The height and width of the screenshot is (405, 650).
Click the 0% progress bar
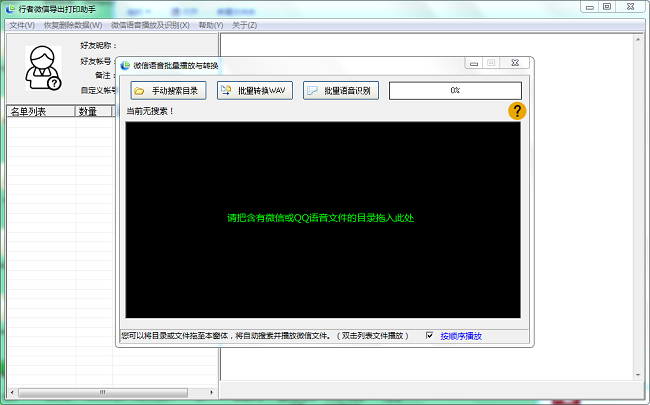[x=455, y=90]
